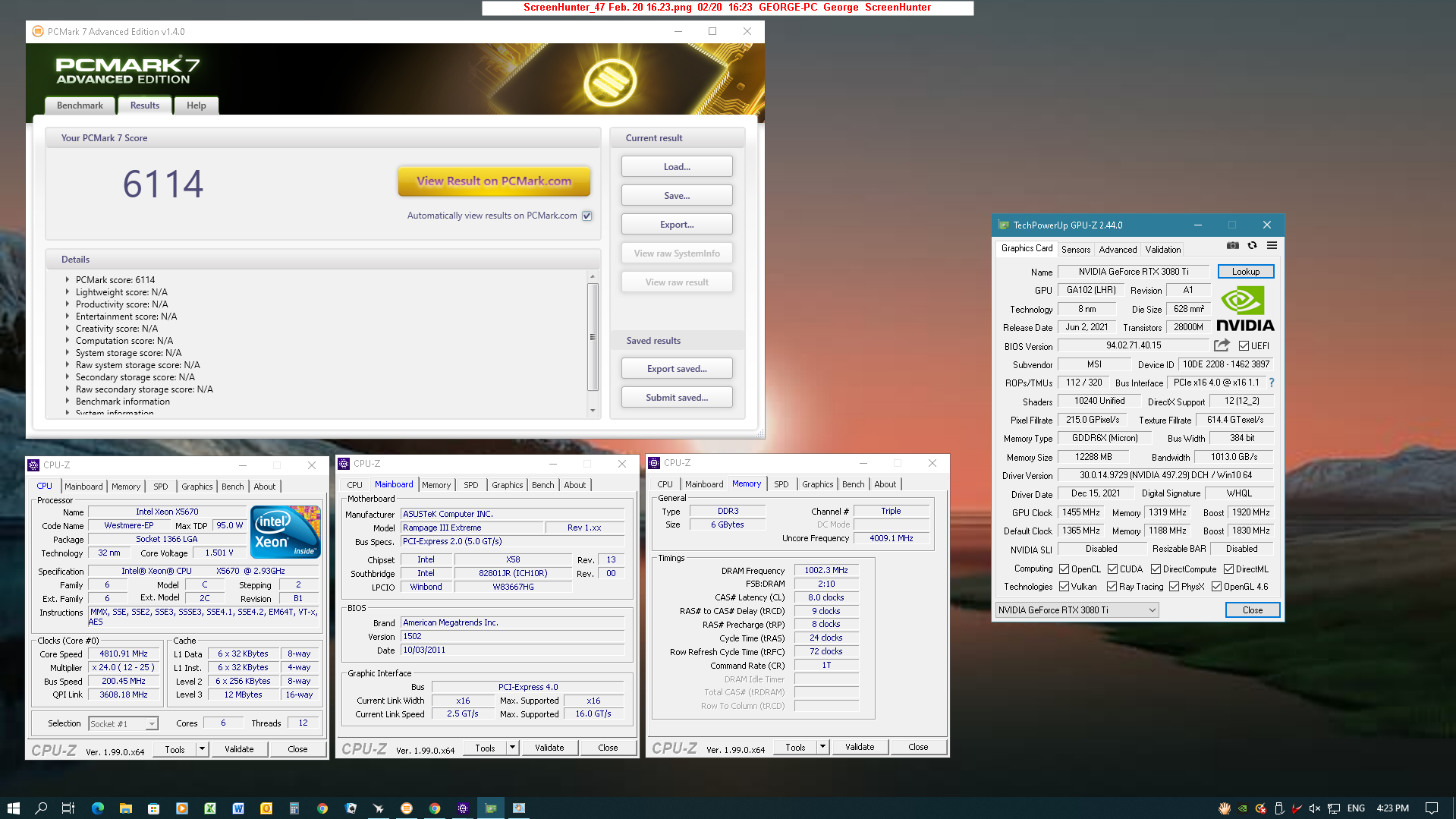Click the BIOS export share icon
This screenshot has height=819, width=1456.
click(x=1222, y=345)
